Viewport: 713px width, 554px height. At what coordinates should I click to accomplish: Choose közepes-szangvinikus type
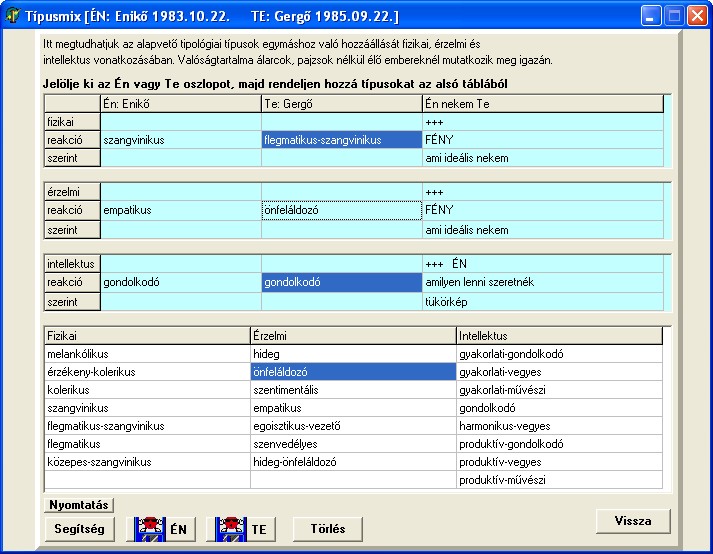coord(147,462)
